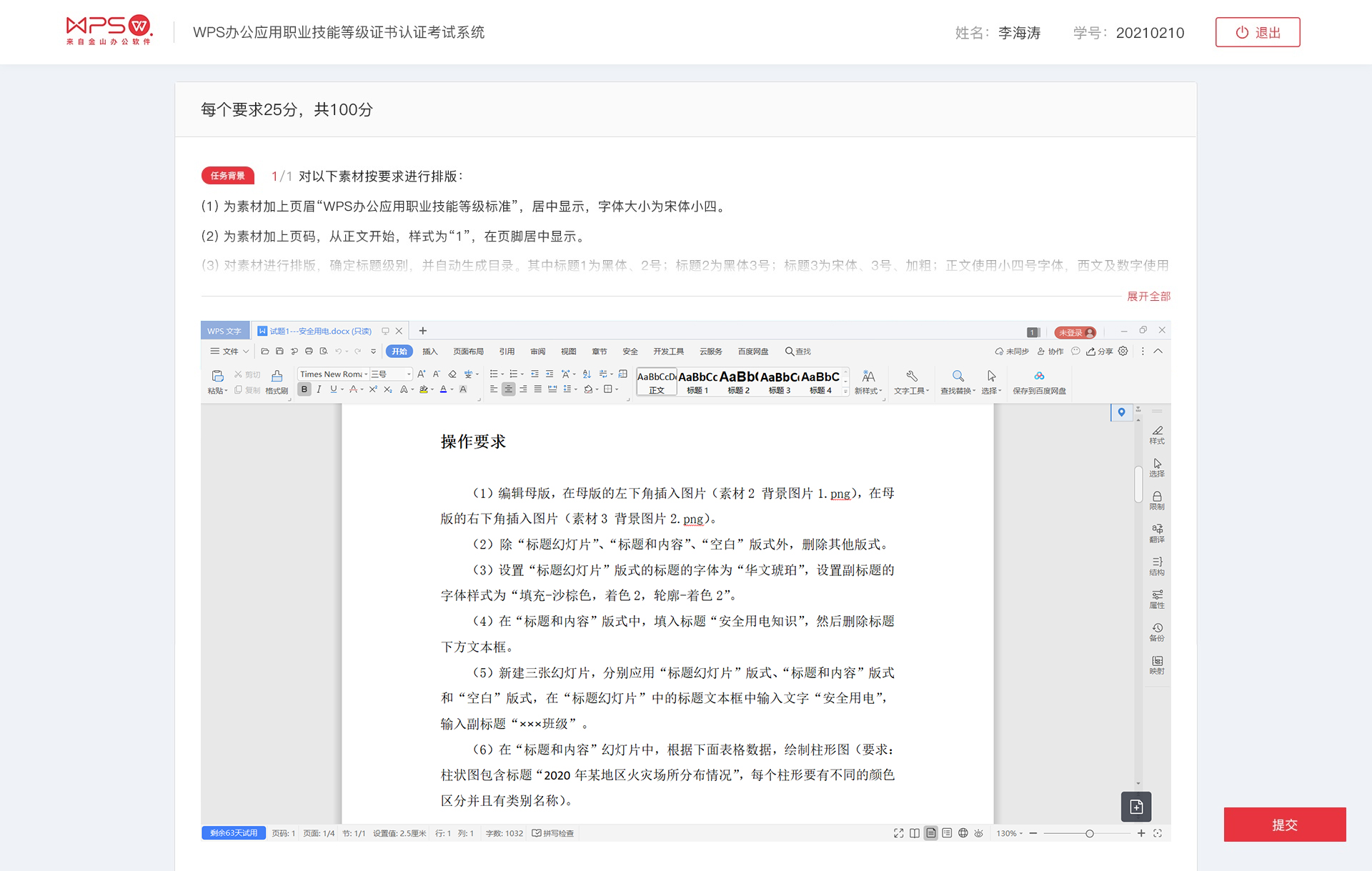Click the superscript icon
1372x871 pixels.
pos(372,389)
